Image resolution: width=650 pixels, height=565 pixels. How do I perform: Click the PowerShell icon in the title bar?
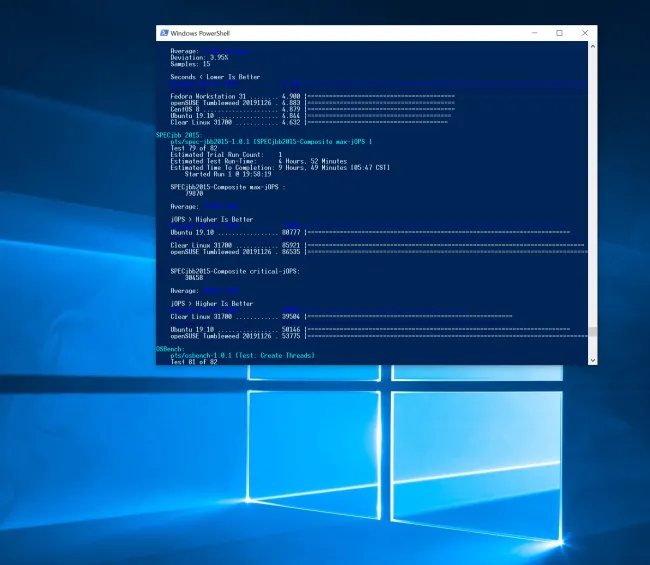click(x=164, y=33)
